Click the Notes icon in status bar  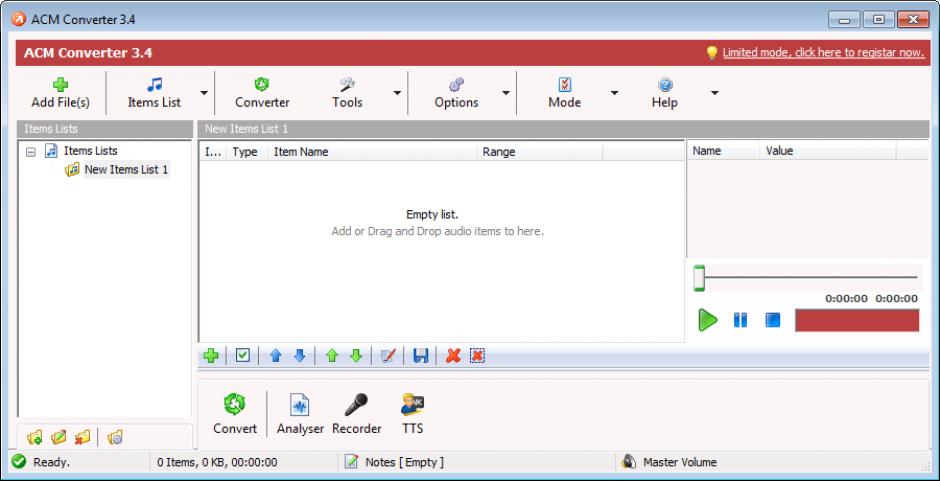pos(351,462)
